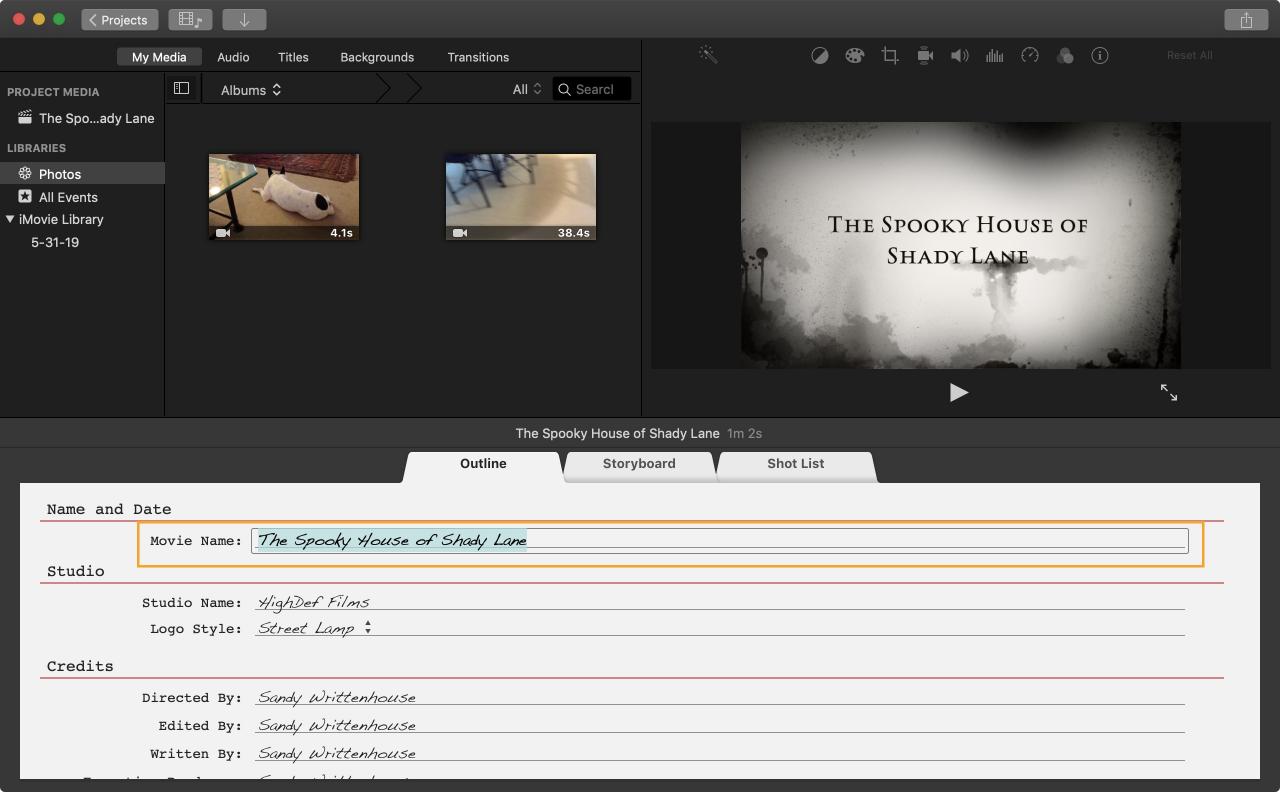Click the Reset All button
The height and width of the screenshot is (792, 1280).
point(1189,56)
